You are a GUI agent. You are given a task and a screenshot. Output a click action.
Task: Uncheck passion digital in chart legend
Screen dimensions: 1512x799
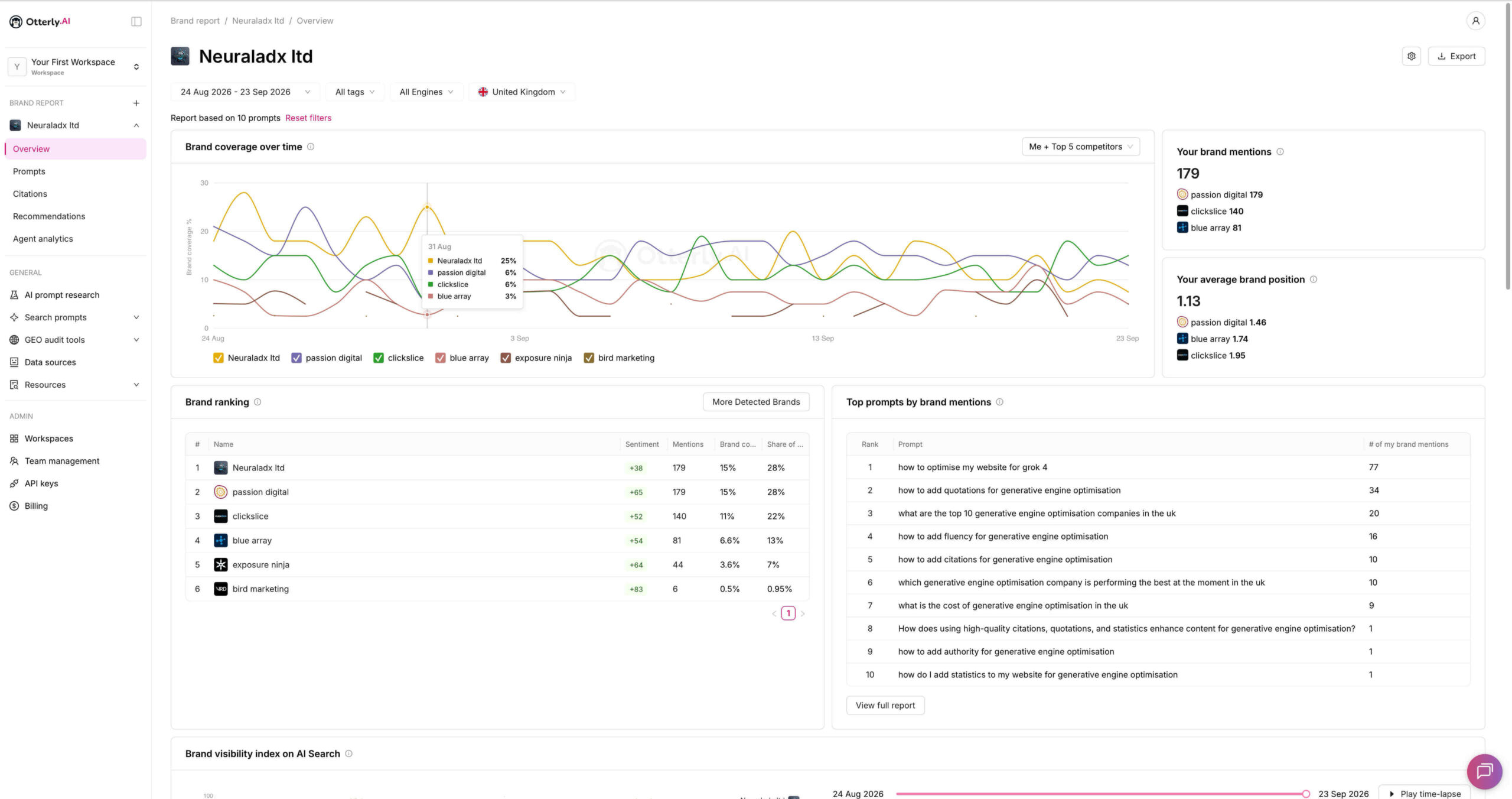(296, 358)
